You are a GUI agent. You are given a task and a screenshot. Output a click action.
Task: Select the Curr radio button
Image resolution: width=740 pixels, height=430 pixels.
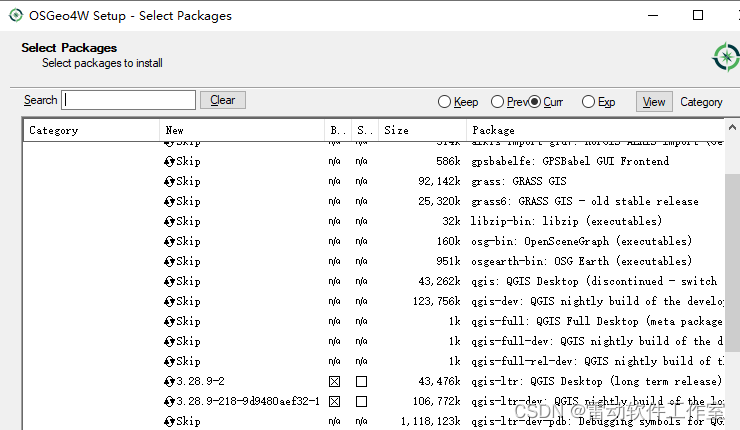[x=534, y=101]
